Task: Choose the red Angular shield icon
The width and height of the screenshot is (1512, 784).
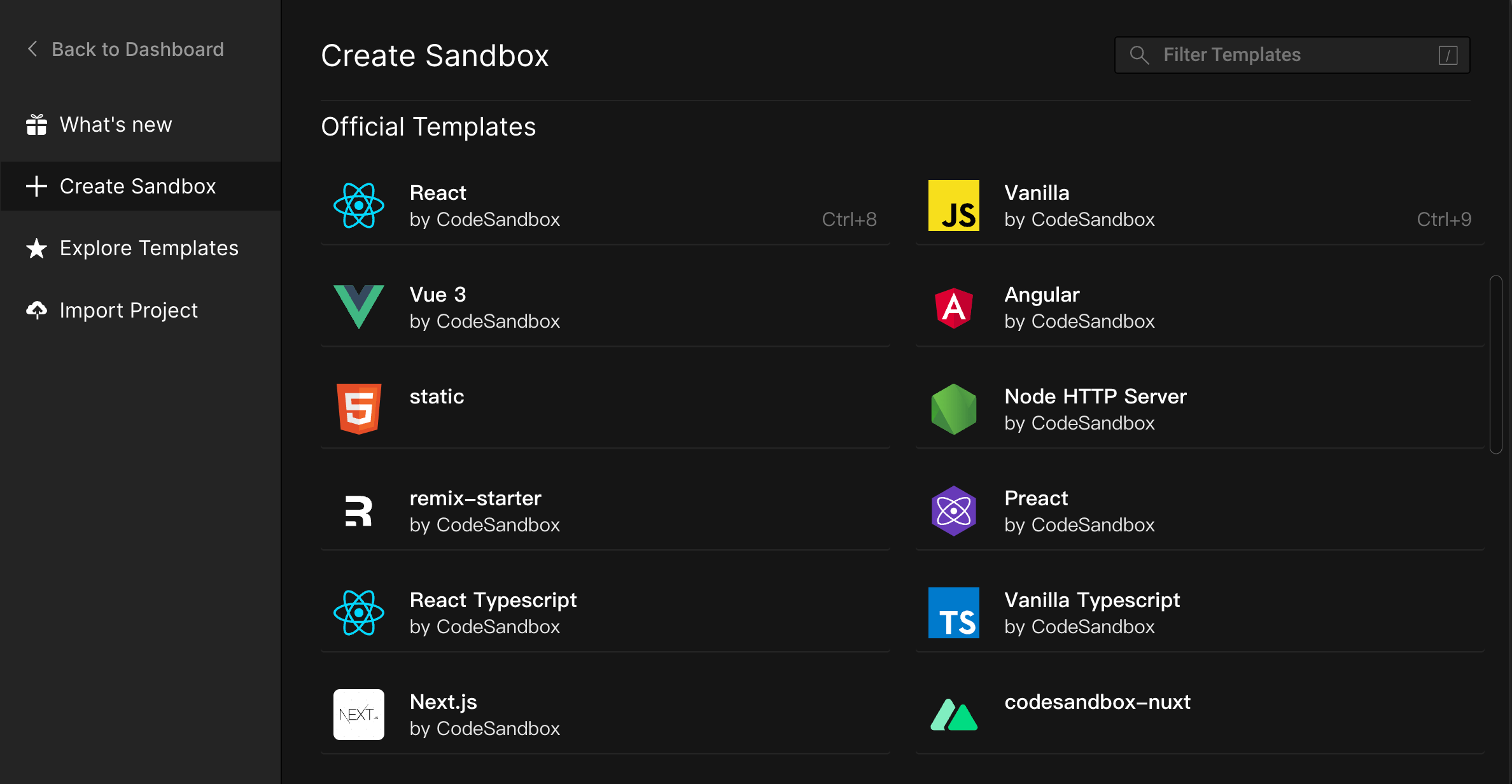Action: [x=953, y=307]
